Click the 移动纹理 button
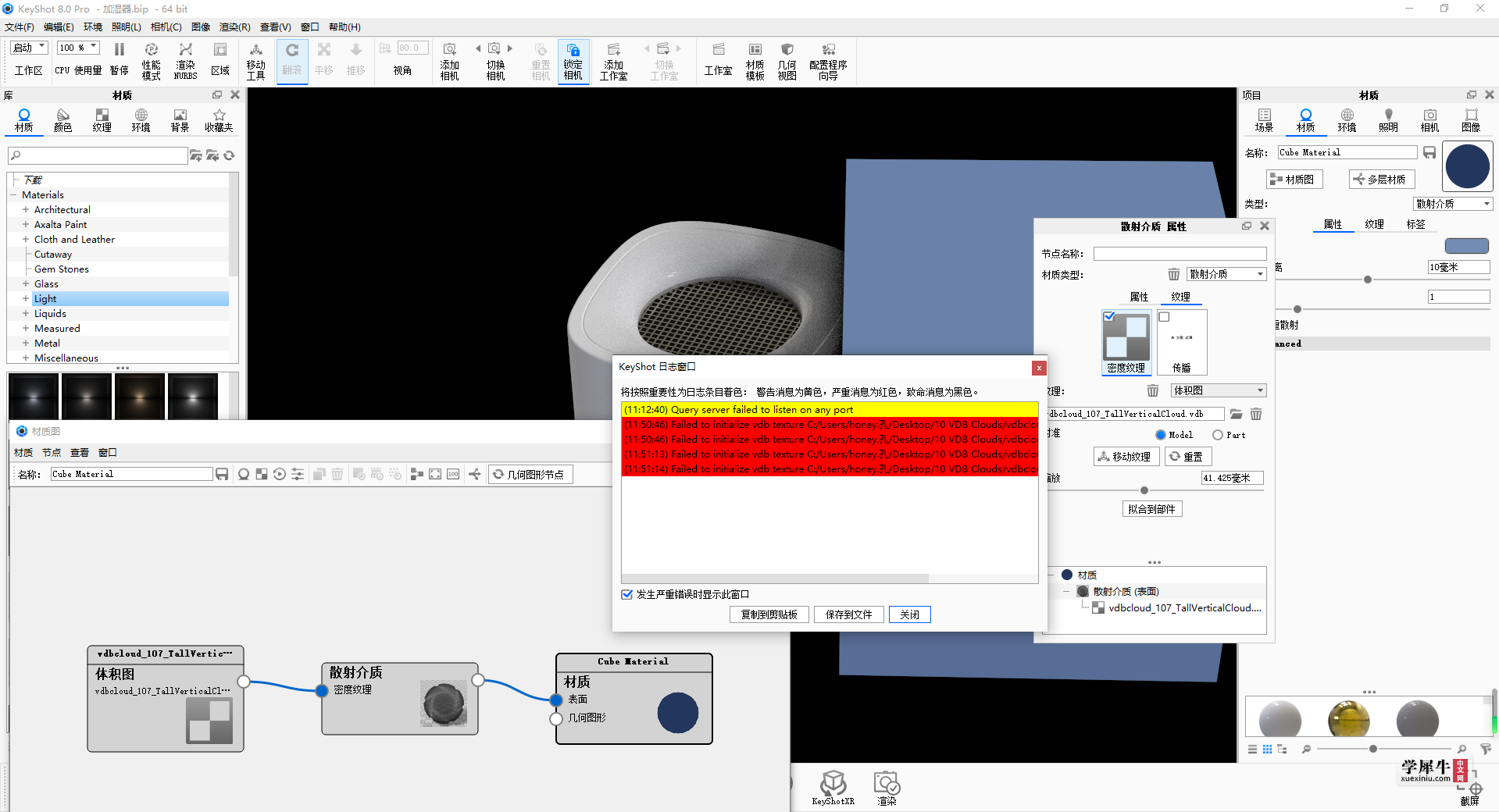This screenshot has height=812, width=1499. [x=1126, y=457]
